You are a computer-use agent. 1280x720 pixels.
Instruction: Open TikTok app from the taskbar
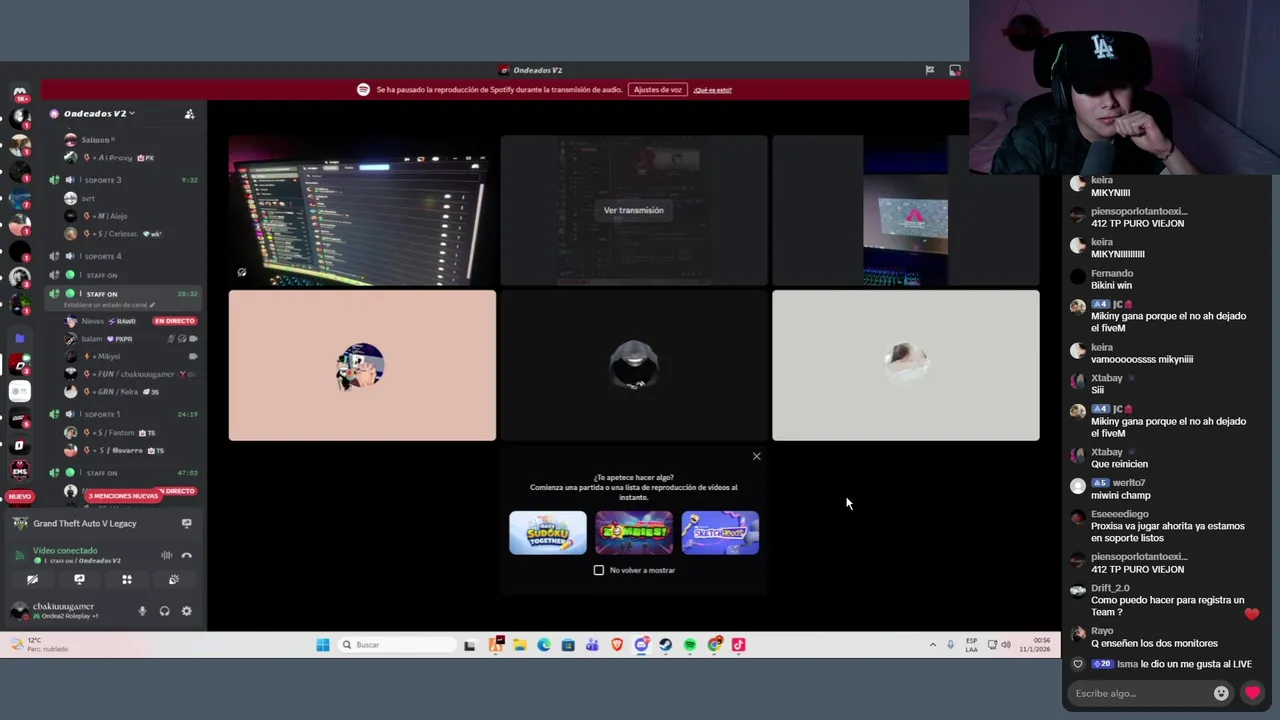click(738, 645)
